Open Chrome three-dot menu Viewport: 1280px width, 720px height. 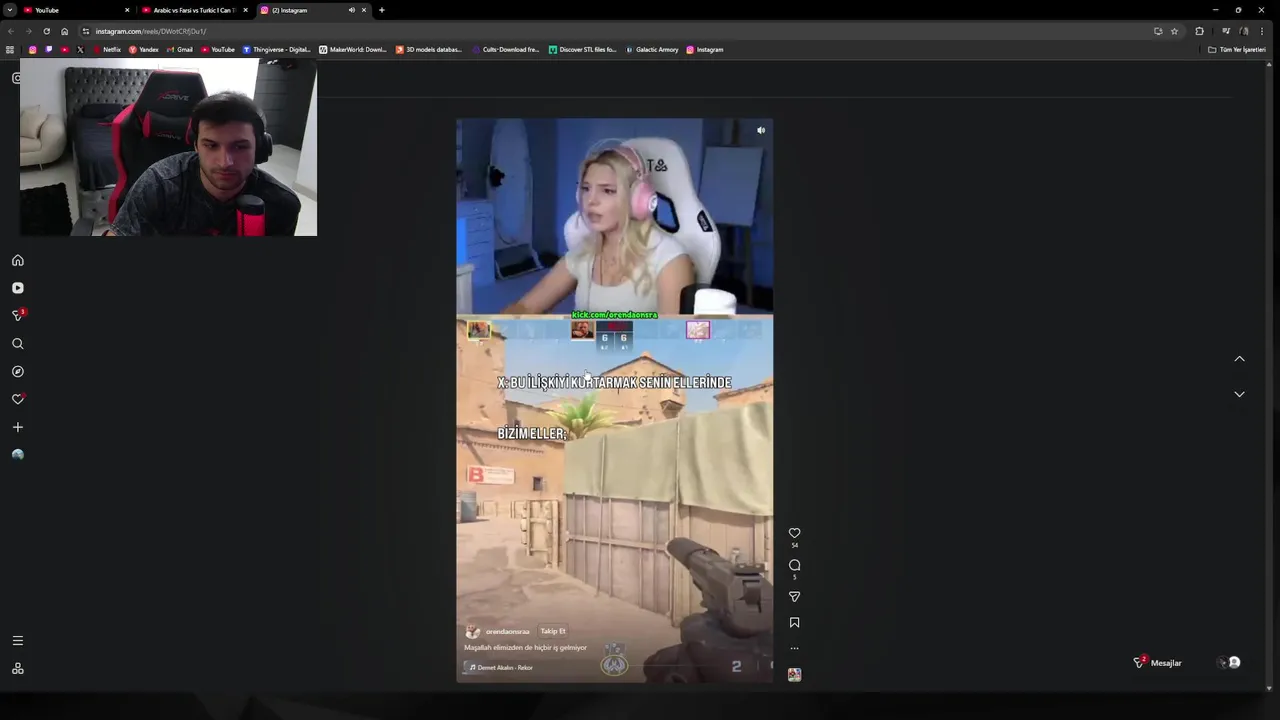coord(1262,31)
